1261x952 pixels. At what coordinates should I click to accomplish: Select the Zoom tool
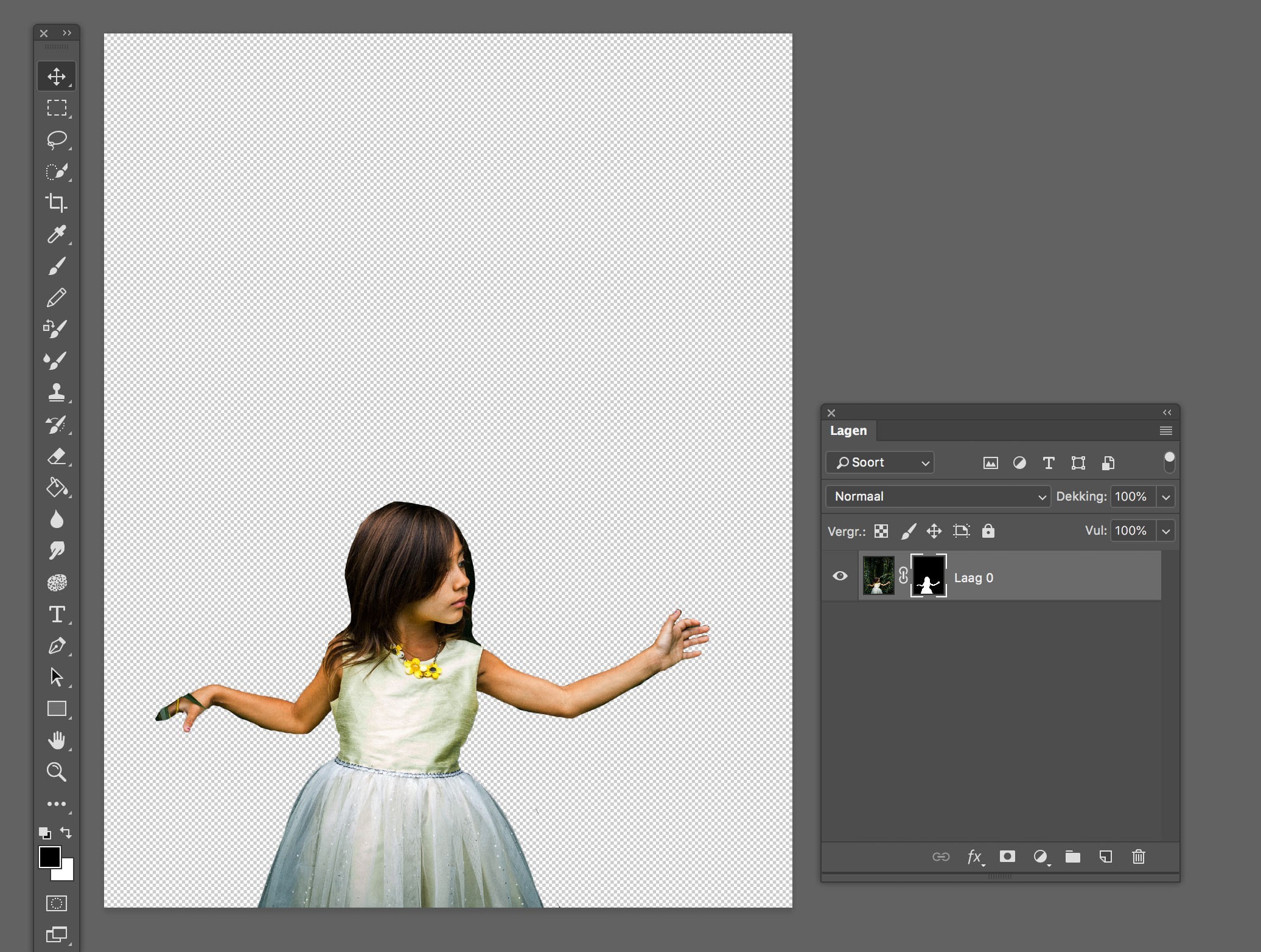(57, 772)
